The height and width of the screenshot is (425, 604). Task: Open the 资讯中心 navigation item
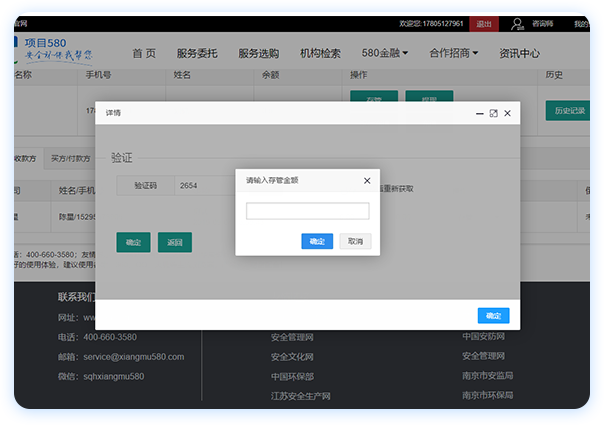(x=519, y=53)
